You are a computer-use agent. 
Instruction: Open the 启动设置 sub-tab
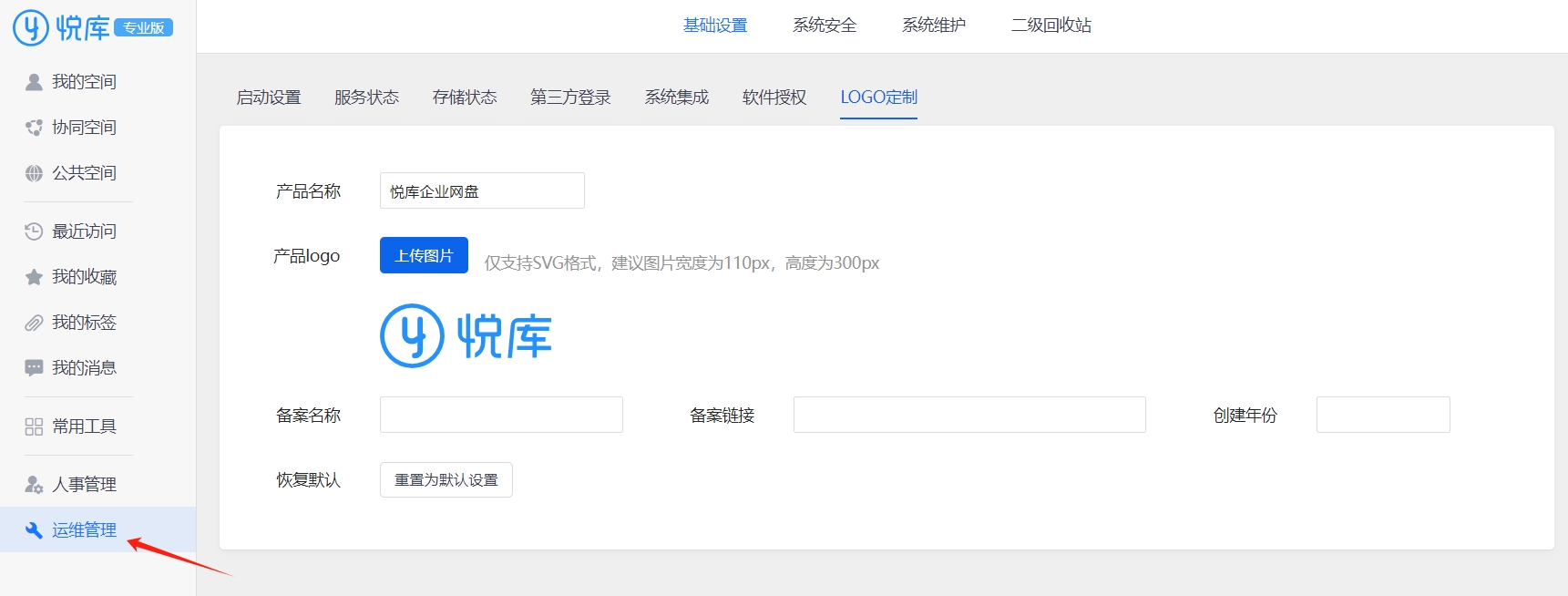pyautogui.click(x=269, y=98)
